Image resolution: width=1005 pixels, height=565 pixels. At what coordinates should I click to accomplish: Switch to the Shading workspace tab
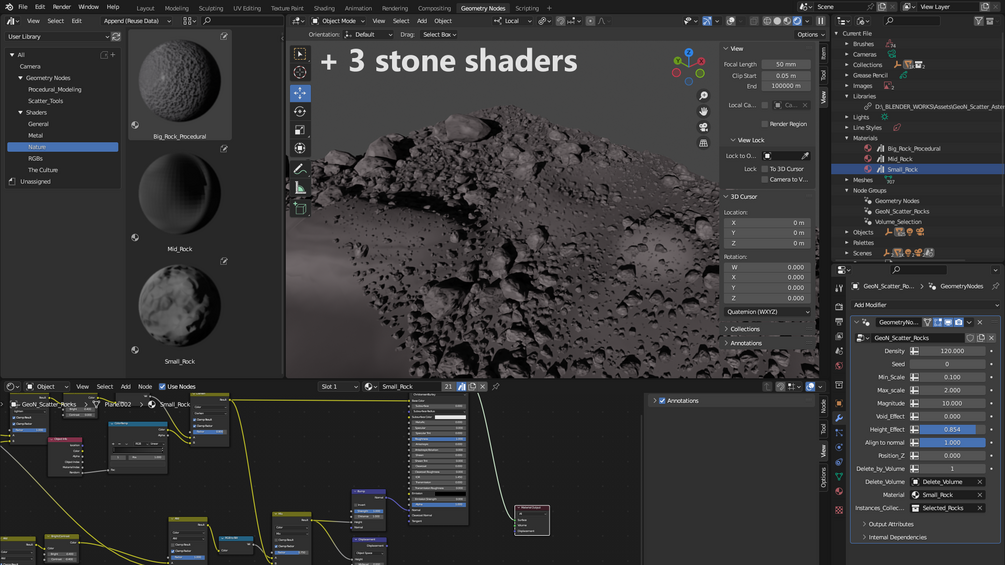[x=324, y=8]
